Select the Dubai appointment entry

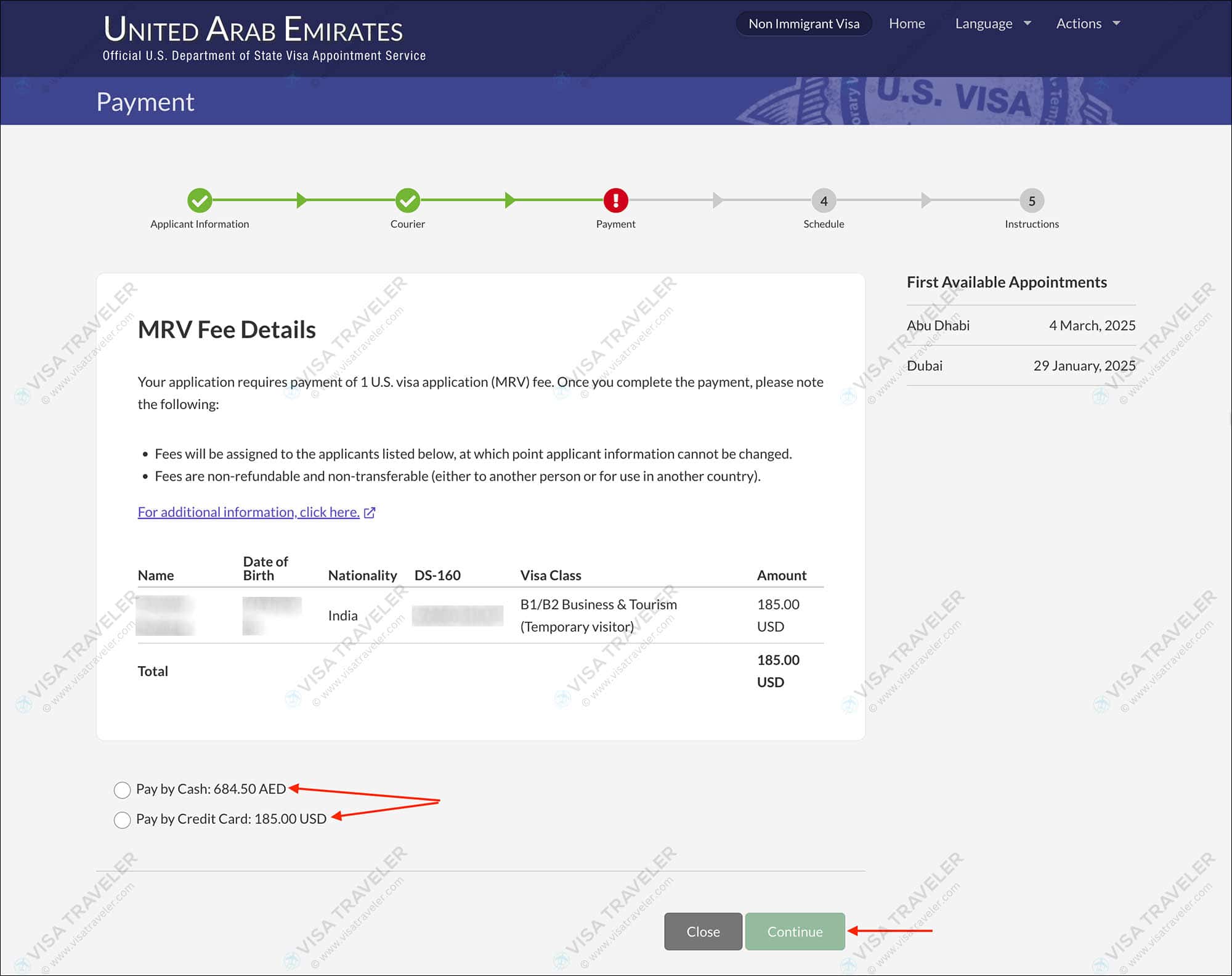1019,365
